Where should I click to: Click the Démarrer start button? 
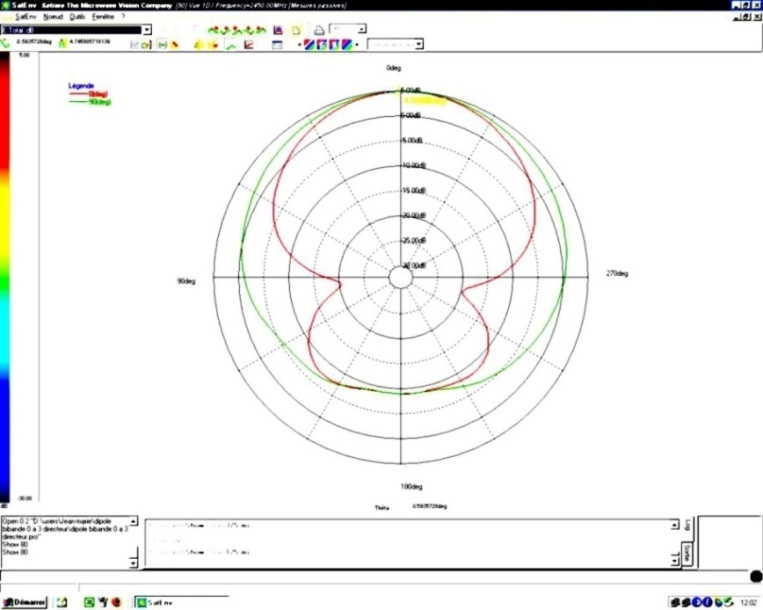tap(24, 602)
